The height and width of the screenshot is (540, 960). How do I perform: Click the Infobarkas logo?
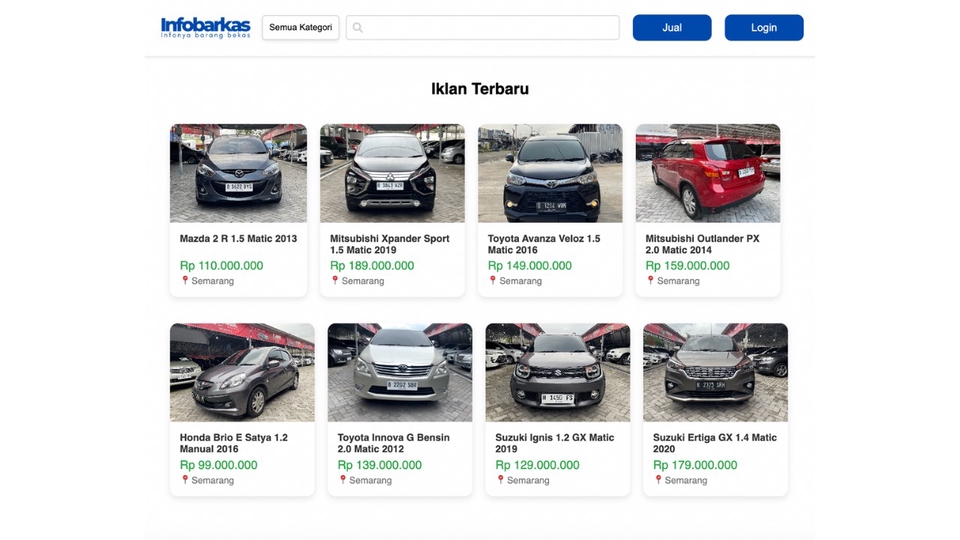click(205, 28)
